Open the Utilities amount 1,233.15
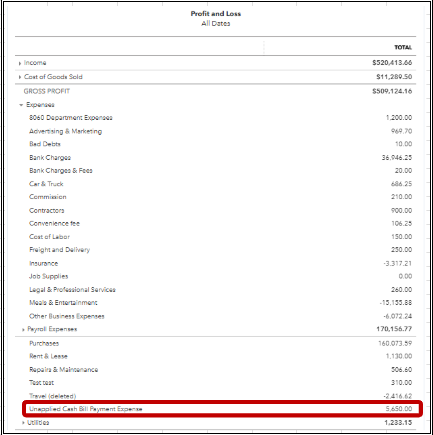This screenshot has width=433, height=435. point(398,423)
